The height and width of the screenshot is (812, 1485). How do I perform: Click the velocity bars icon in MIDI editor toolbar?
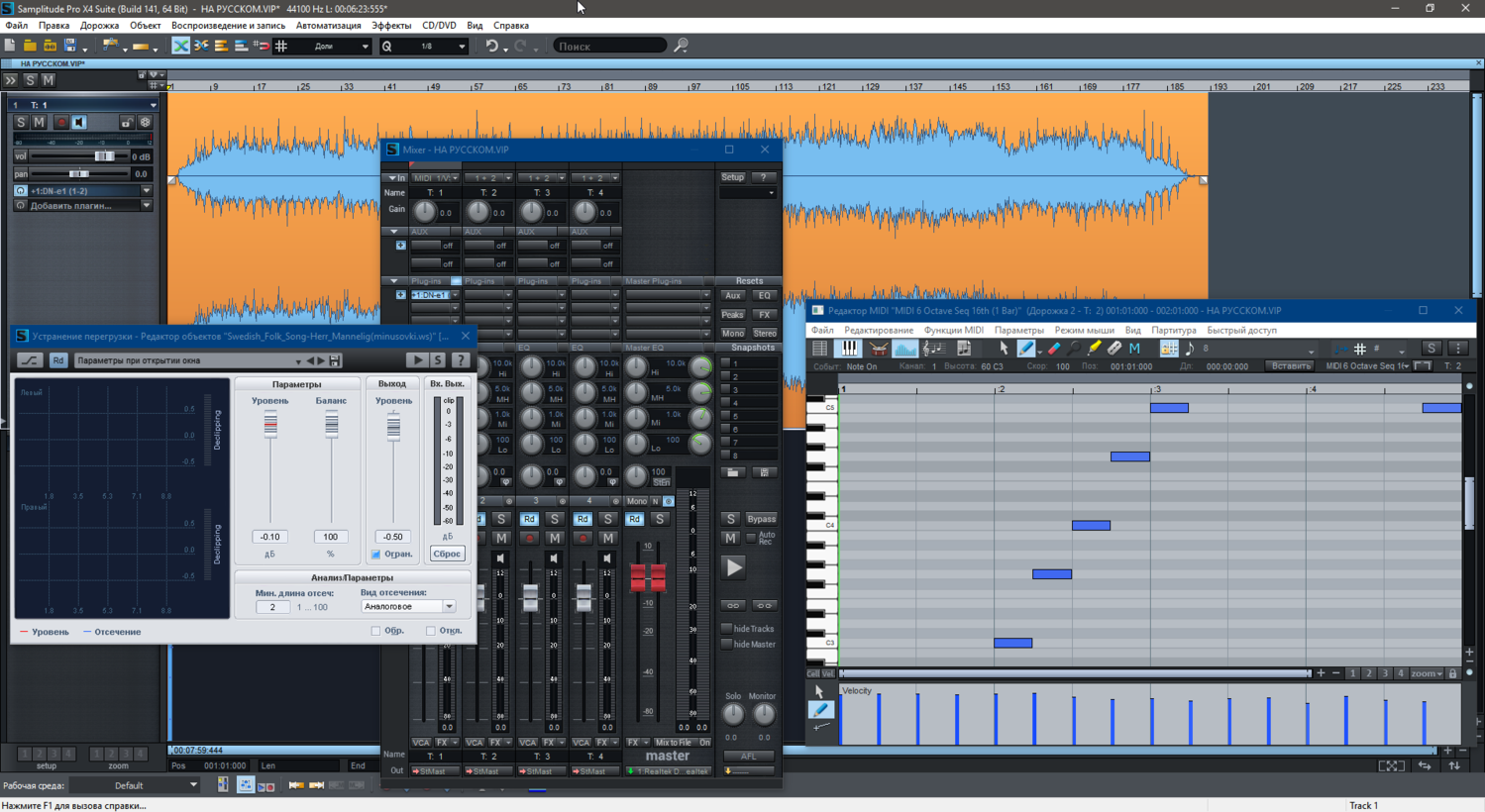[x=904, y=349]
